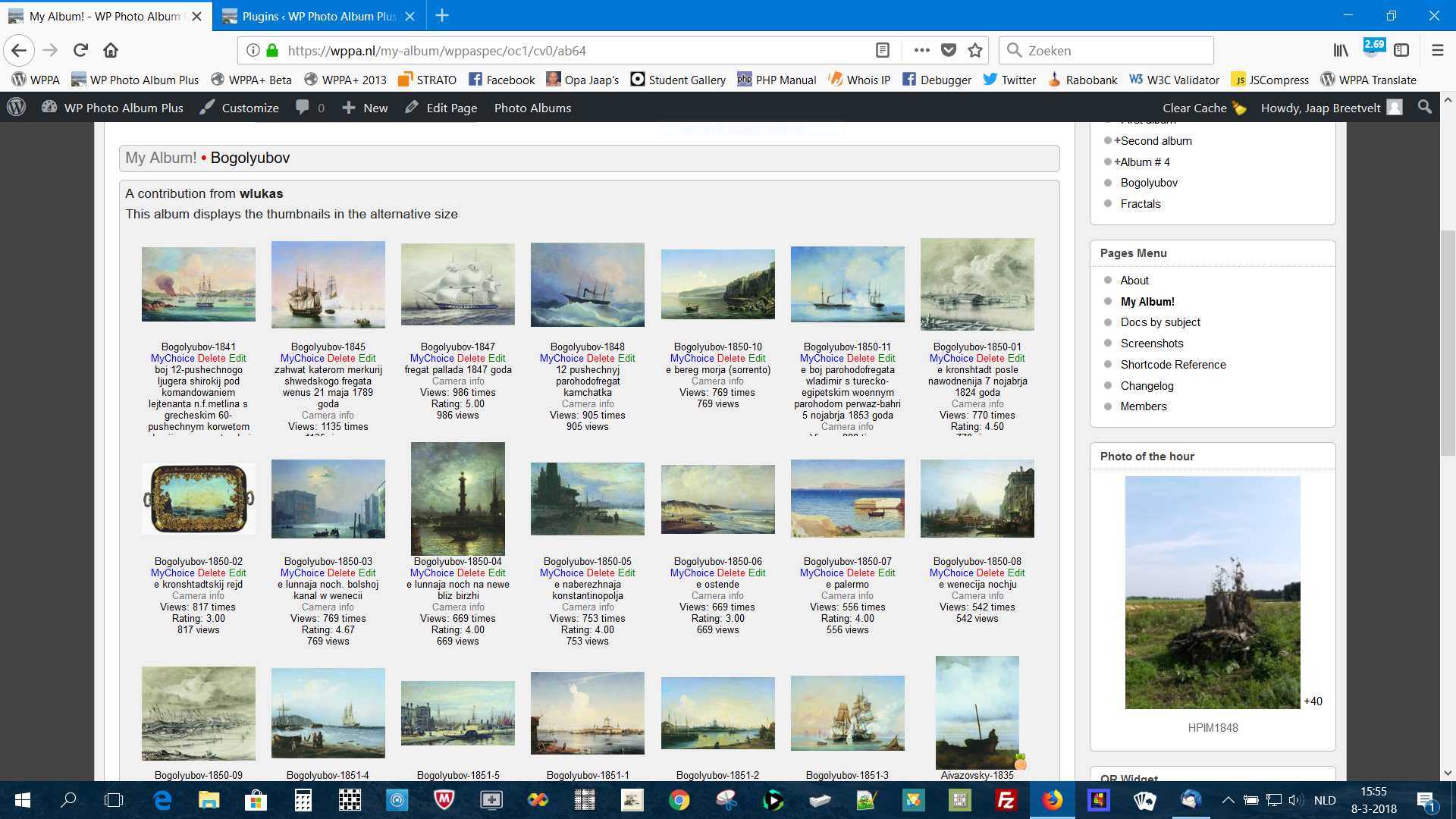Open the Facebook bookmark
The image size is (1456, 819).
click(501, 80)
